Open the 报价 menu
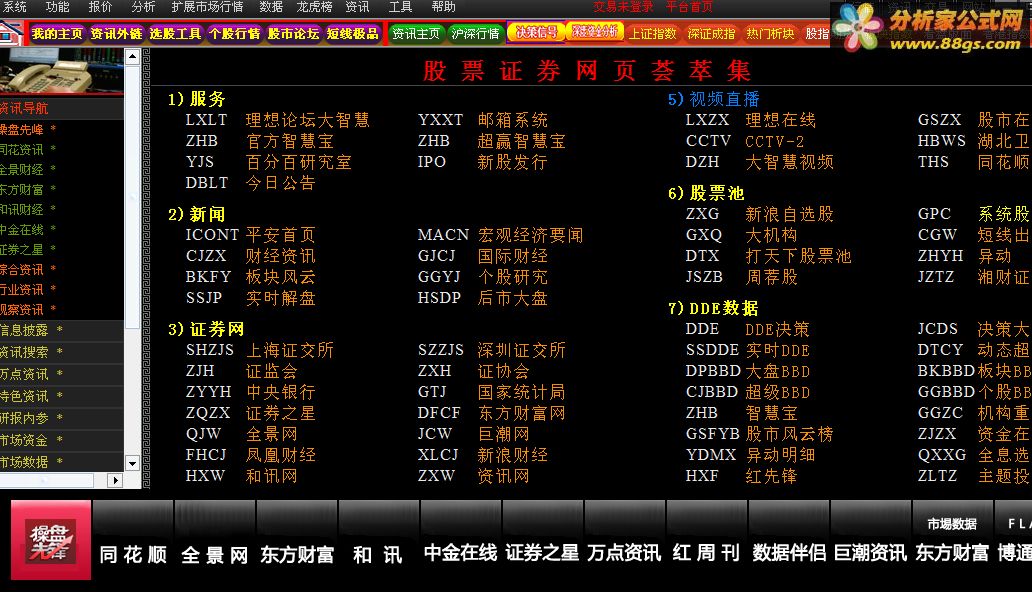 (100, 7)
